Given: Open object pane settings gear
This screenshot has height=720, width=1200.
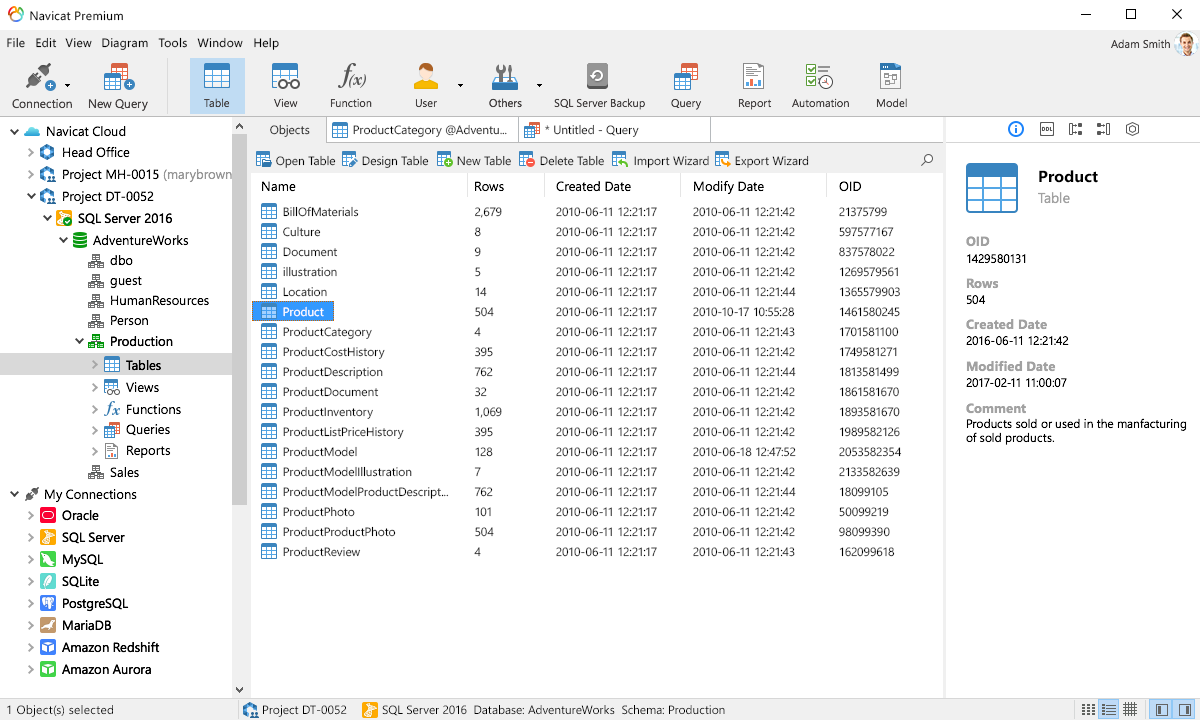Looking at the screenshot, I should [x=1132, y=128].
